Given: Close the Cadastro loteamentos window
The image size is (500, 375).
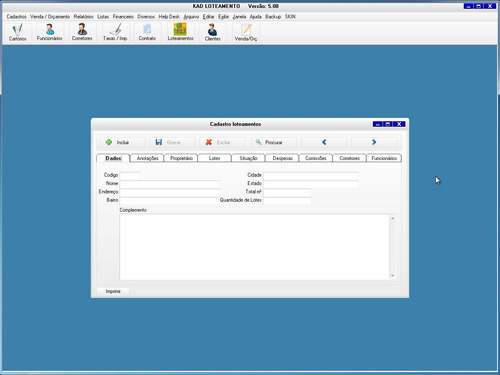Looking at the screenshot, I should pyautogui.click(x=399, y=124).
